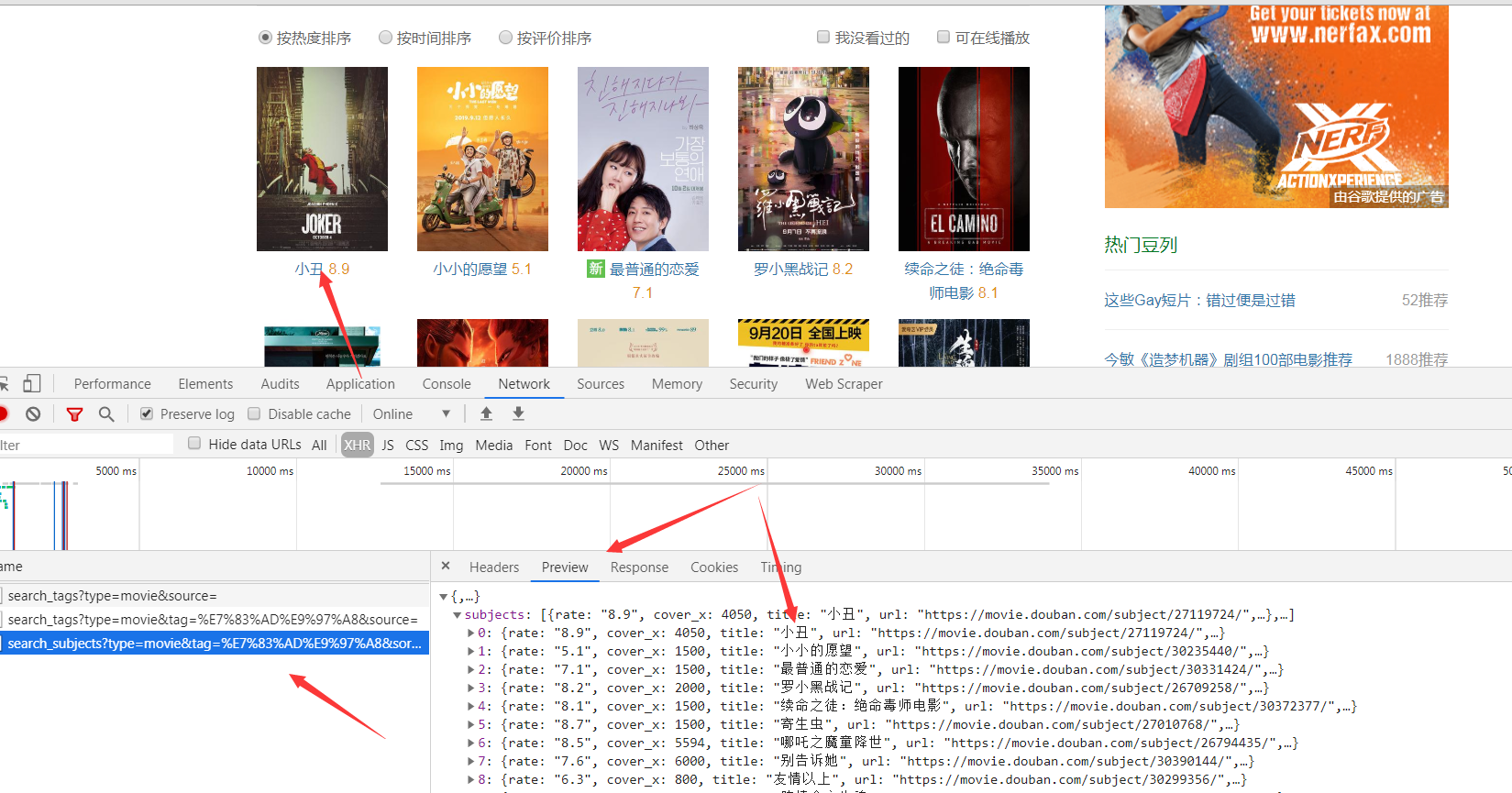Filter requests by Manifest

tap(657, 445)
